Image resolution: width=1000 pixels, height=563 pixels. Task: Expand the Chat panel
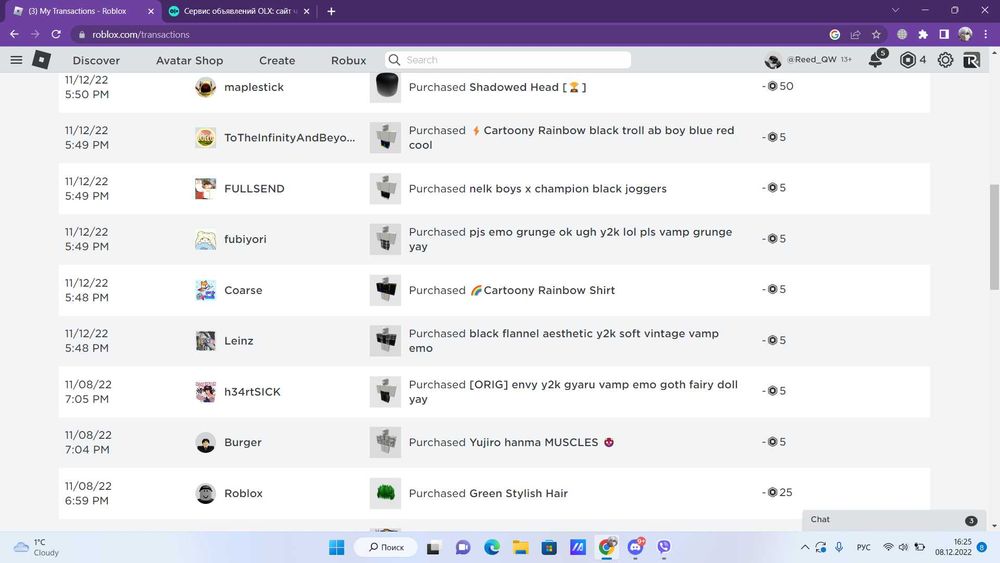point(893,520)
